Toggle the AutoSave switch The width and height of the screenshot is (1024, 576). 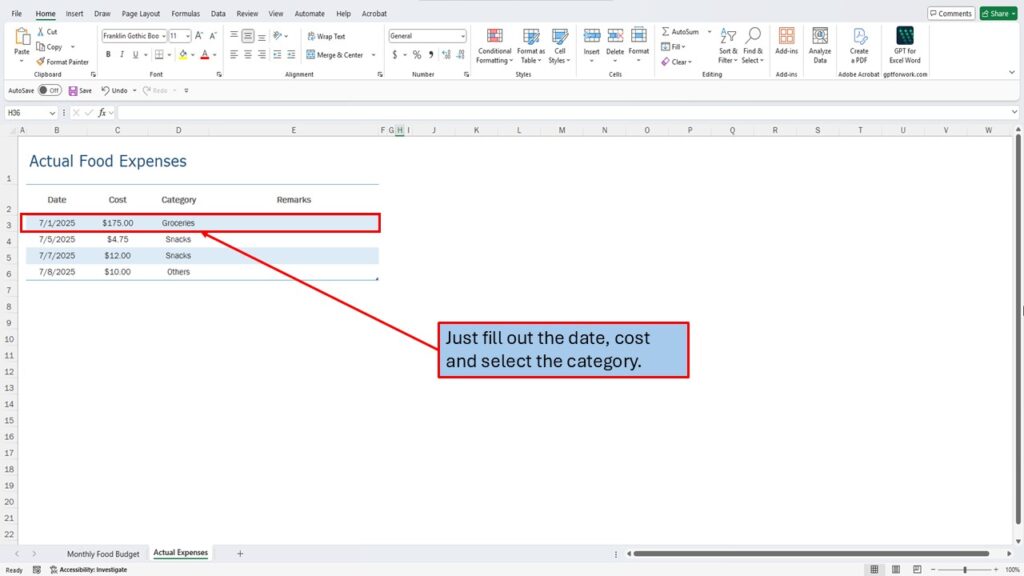tap(49, 90)
